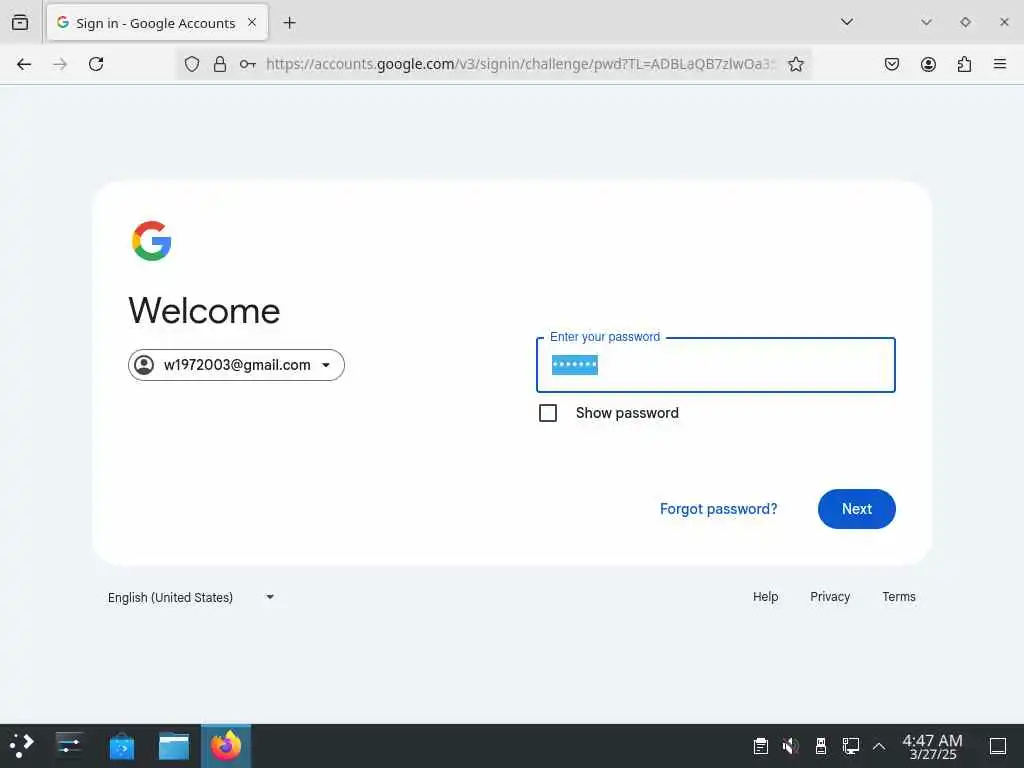
Task: Click the Enter your password field
Action: (x=716, y=365)
